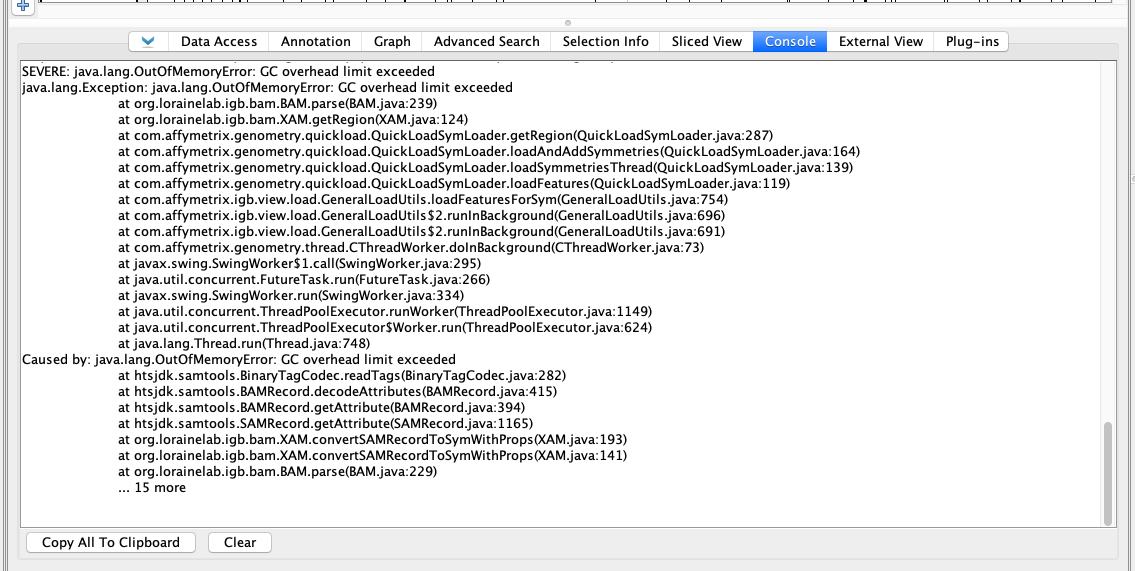1135x571 pixels.
Task: Select the active Console tab
Action: (x=790, y=41)
